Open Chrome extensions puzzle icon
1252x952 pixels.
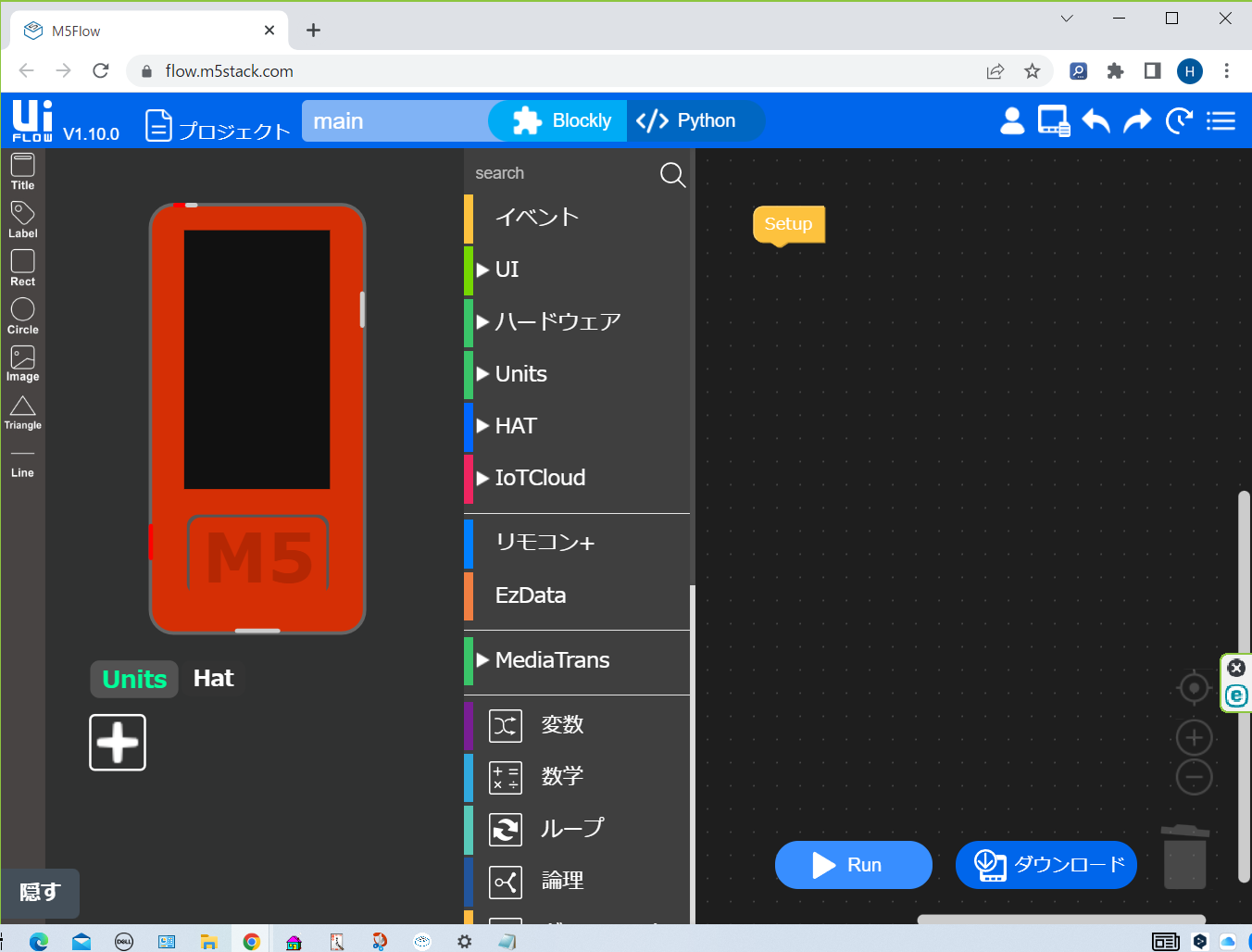pos(1115,71)
